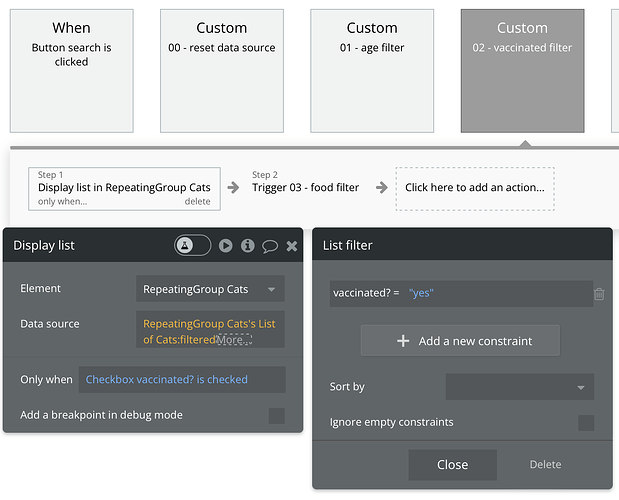Open the info icon in Display list header
The width and height of the screenshot is (619, 500).
point(247,245)
